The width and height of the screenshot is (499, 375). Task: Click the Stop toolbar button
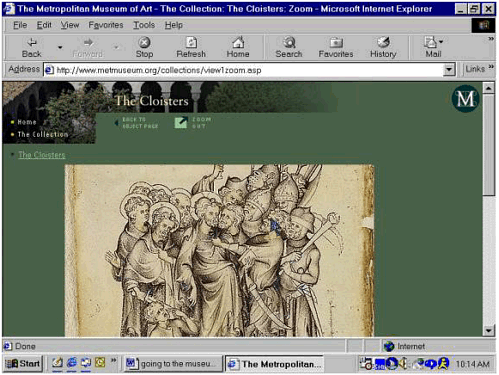144,47
